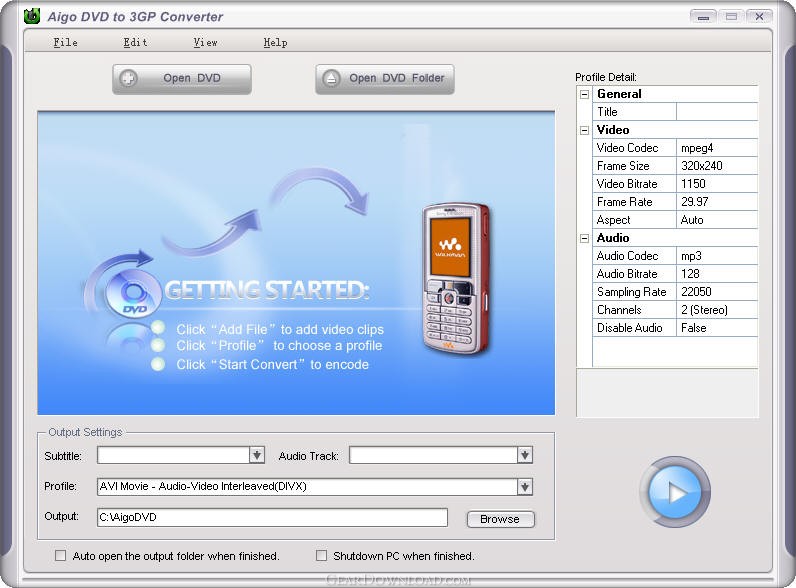
Task: Click the Aigo app icon in title bar
Action: point(32,16)
